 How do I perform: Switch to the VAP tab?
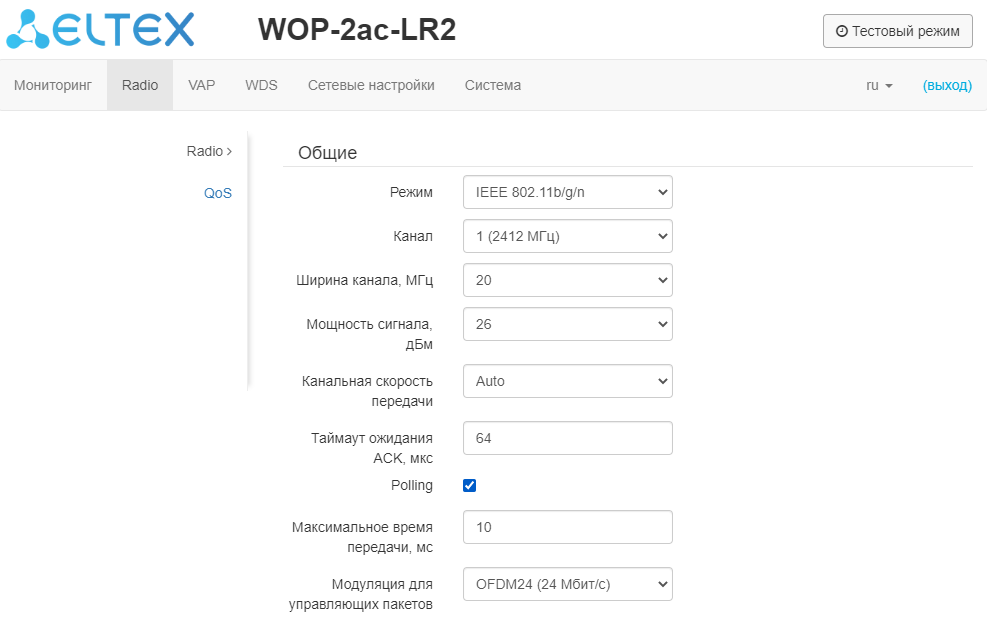click(x=202, y=85)
